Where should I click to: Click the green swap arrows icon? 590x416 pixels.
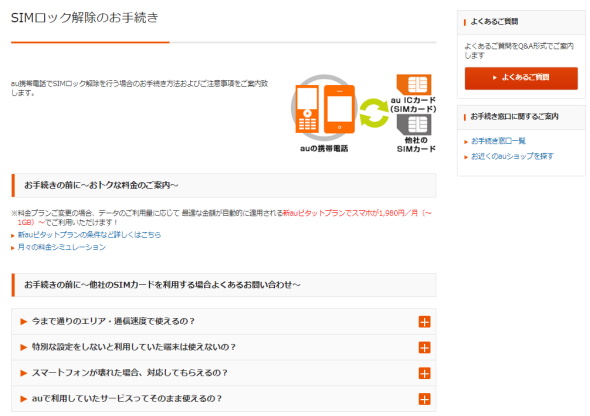point(374,113)
